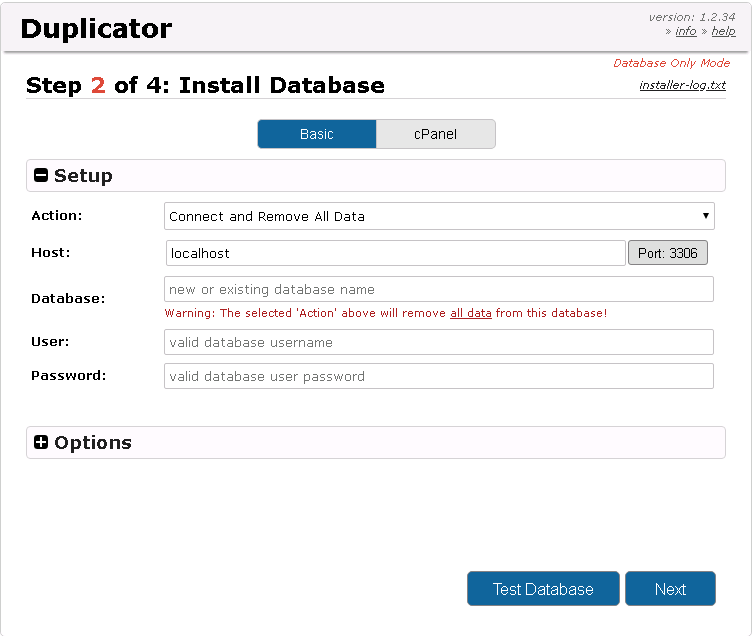Viewport: 754px width, 636px height.
Task: Click the Duplicator title in header
Action: pyautogui.click(x=96, y=28)
